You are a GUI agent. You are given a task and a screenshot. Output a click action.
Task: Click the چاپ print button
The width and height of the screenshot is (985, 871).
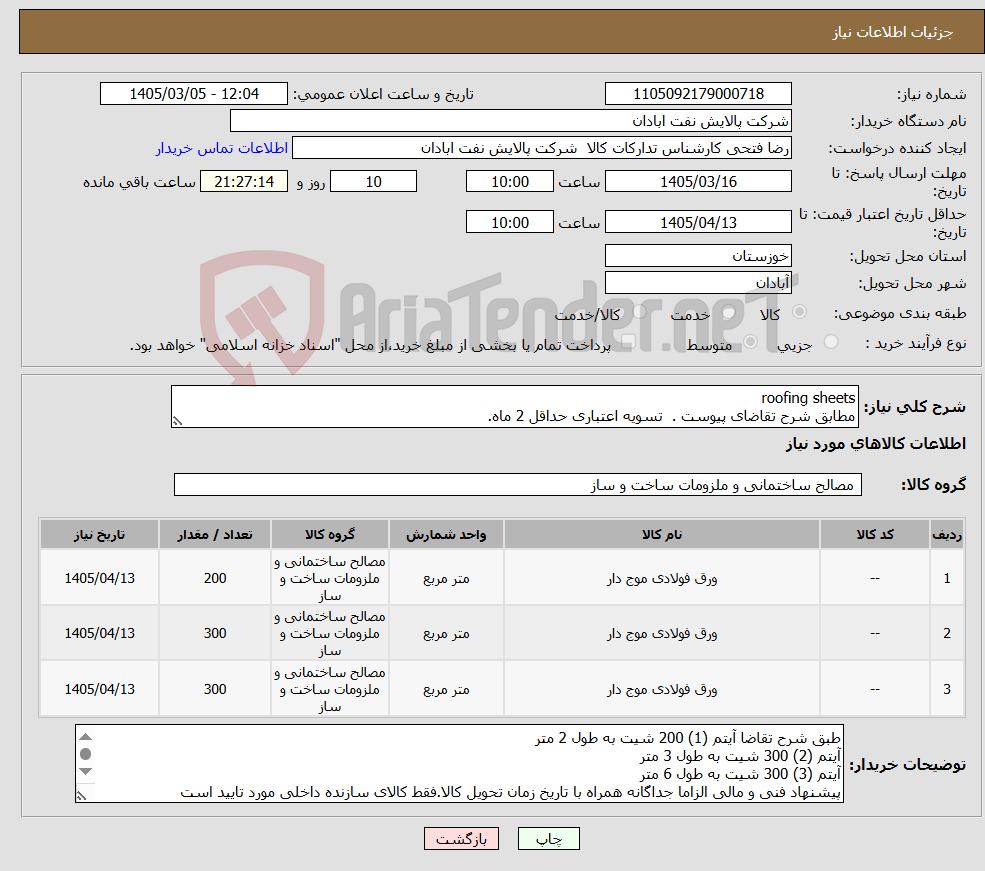[x=548, y=838]
